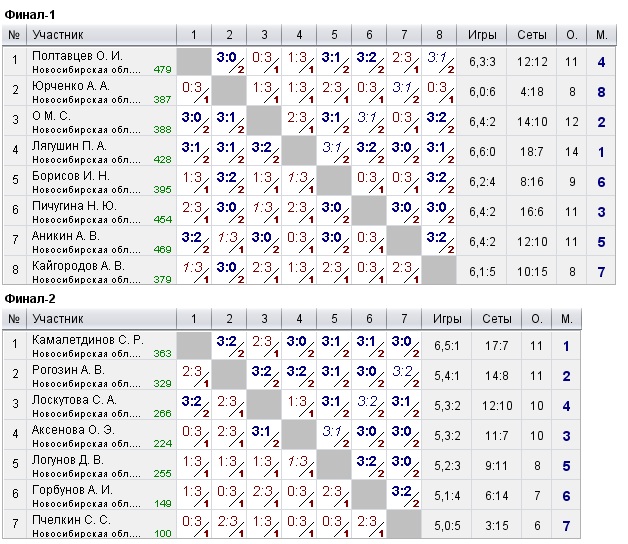Click sets total '17:7' for Камалетдинов
The image size is (628, 544).
[497, 346]
